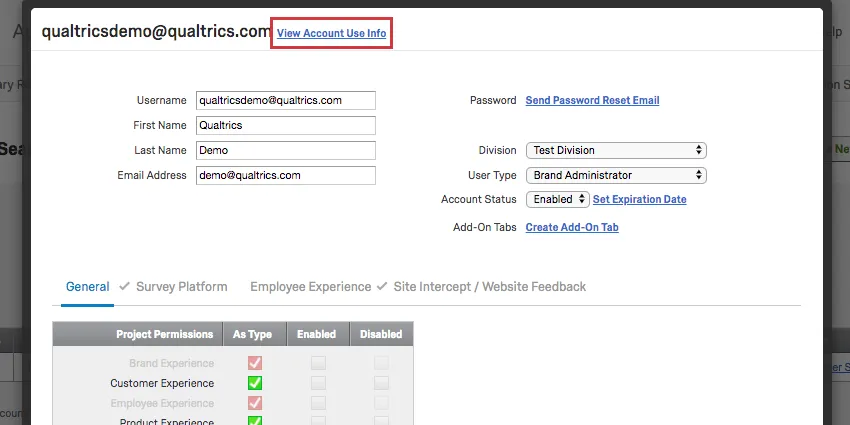Open Account Status dropdown
Image resolution: width=850 pixels, height=425 pixels.
558,199
